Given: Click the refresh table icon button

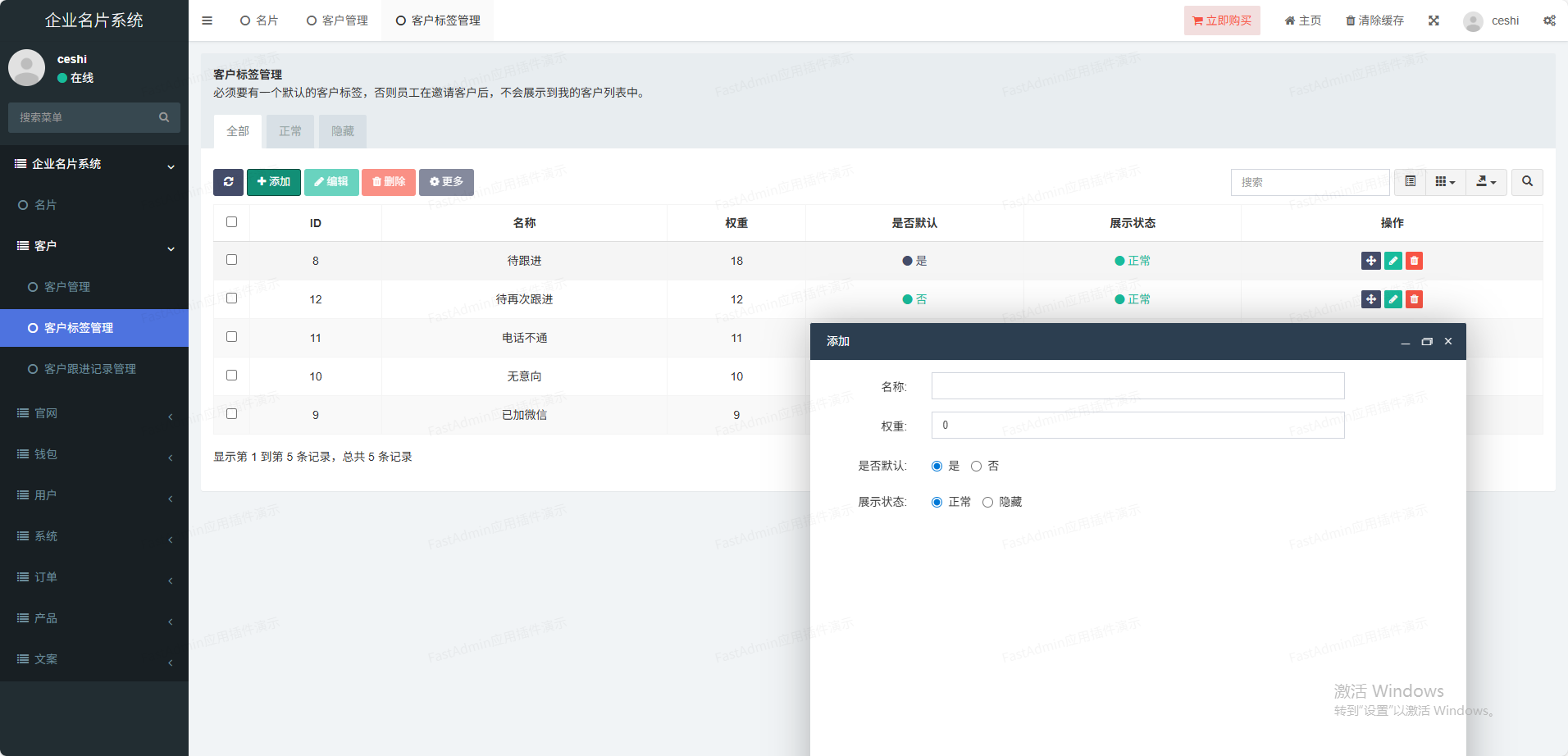Looking at the screenshot, I should 228,182.
